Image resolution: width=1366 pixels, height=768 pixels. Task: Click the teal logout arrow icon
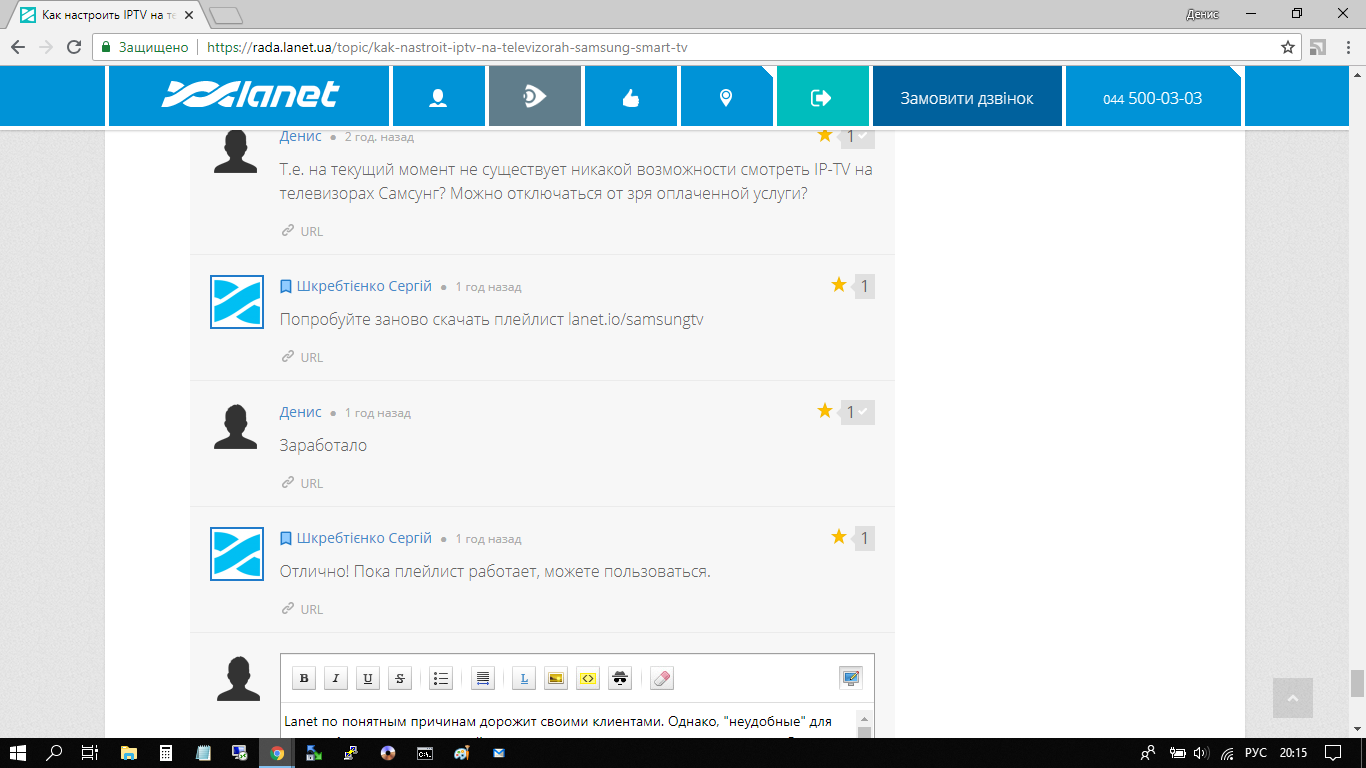(x=821, y=97)
